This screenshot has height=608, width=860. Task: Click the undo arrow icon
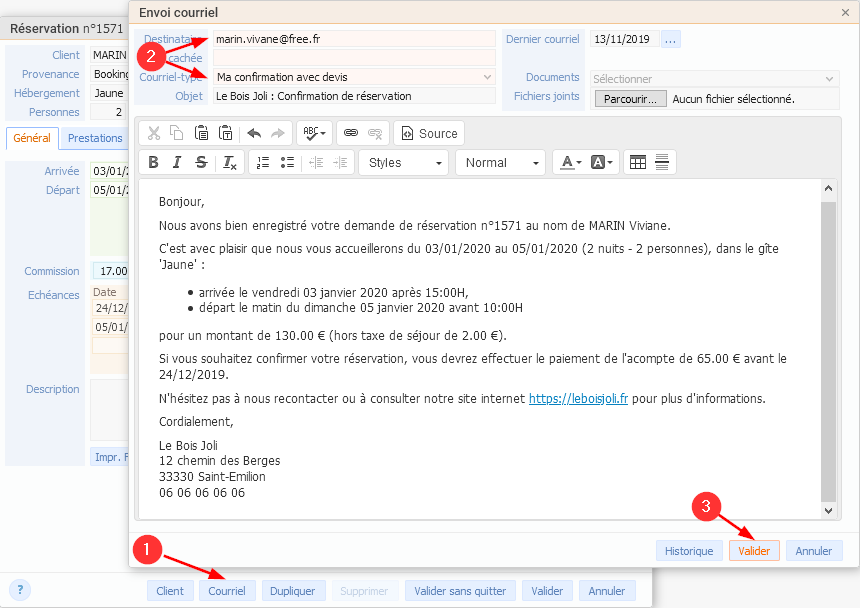pos(254,133)
